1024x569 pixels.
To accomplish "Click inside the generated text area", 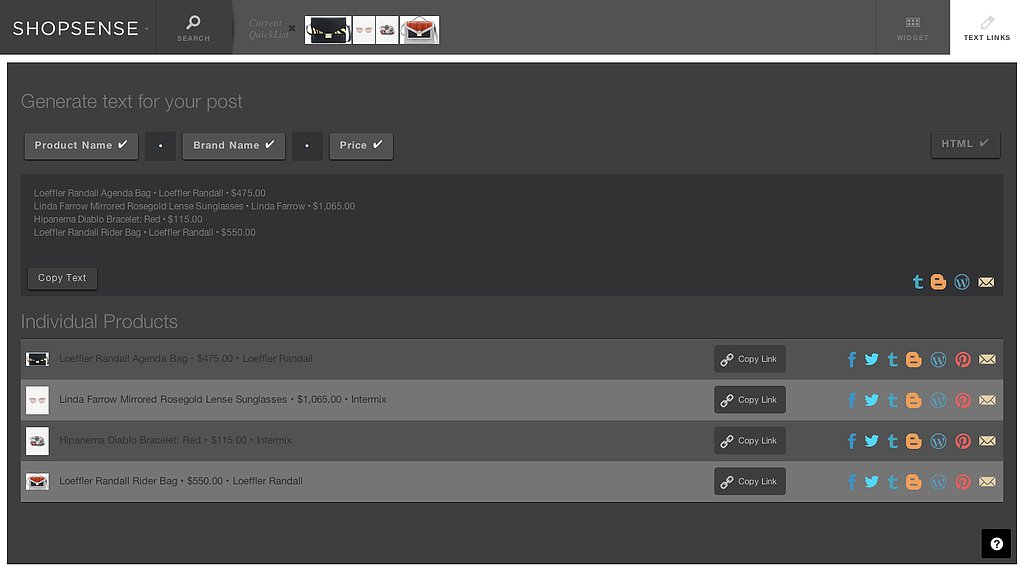I will coord(512,235).
